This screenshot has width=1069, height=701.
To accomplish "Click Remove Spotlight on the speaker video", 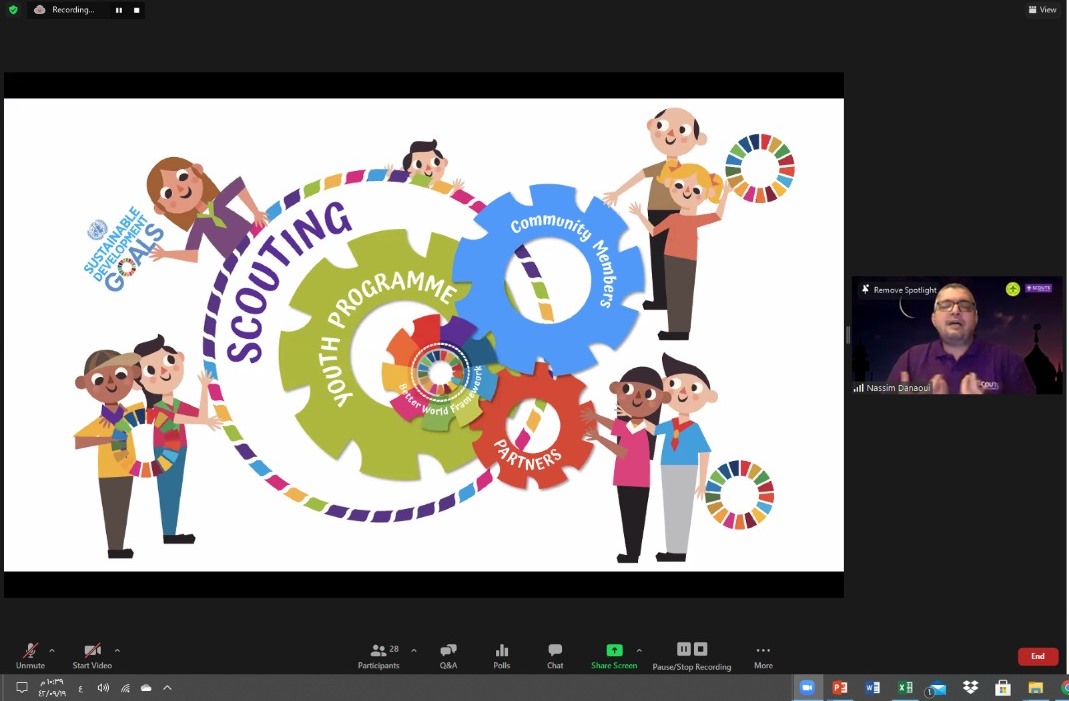I will tap(899, 290).
